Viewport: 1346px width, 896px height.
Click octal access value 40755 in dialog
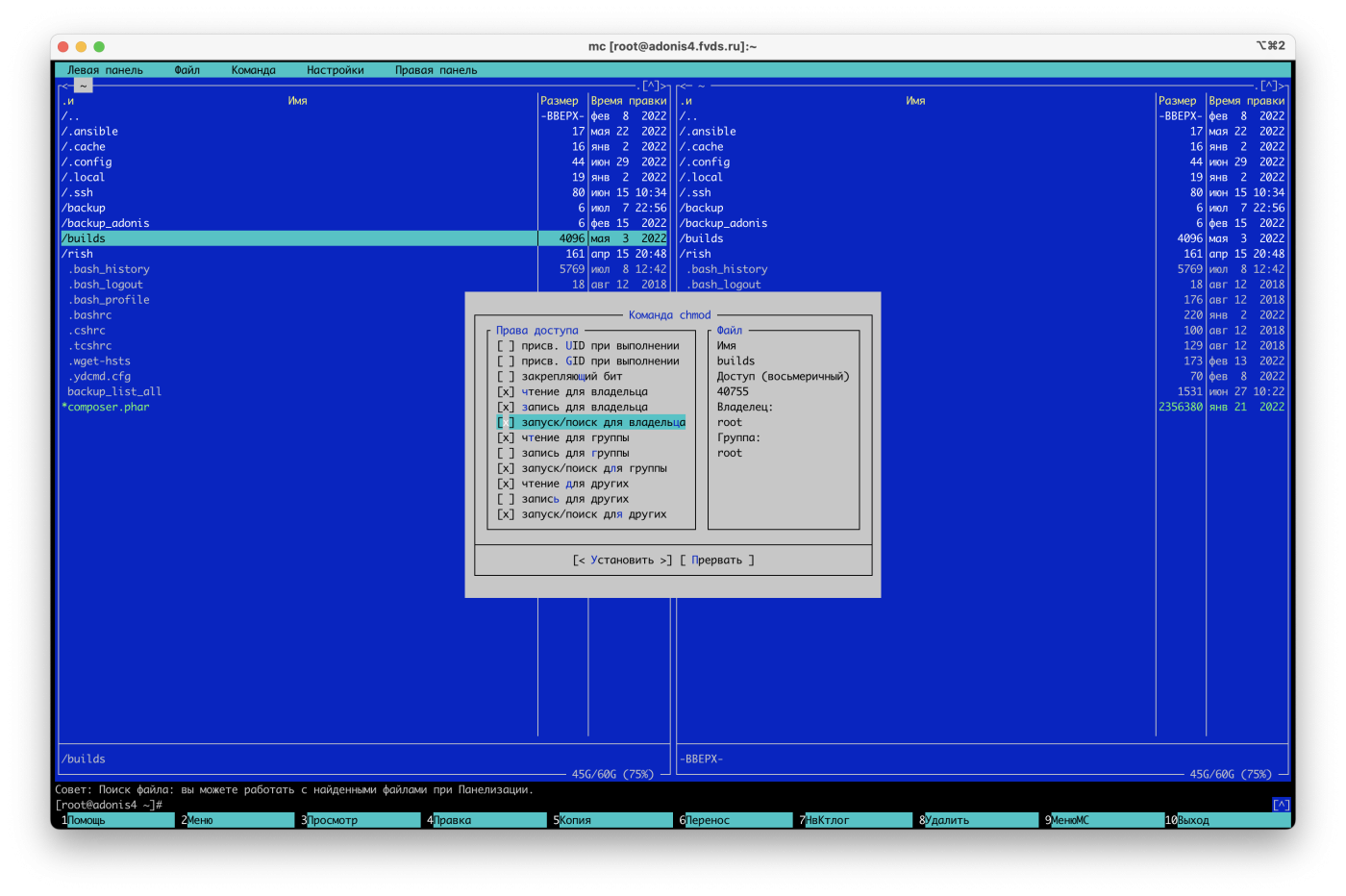tap(733, 392)
